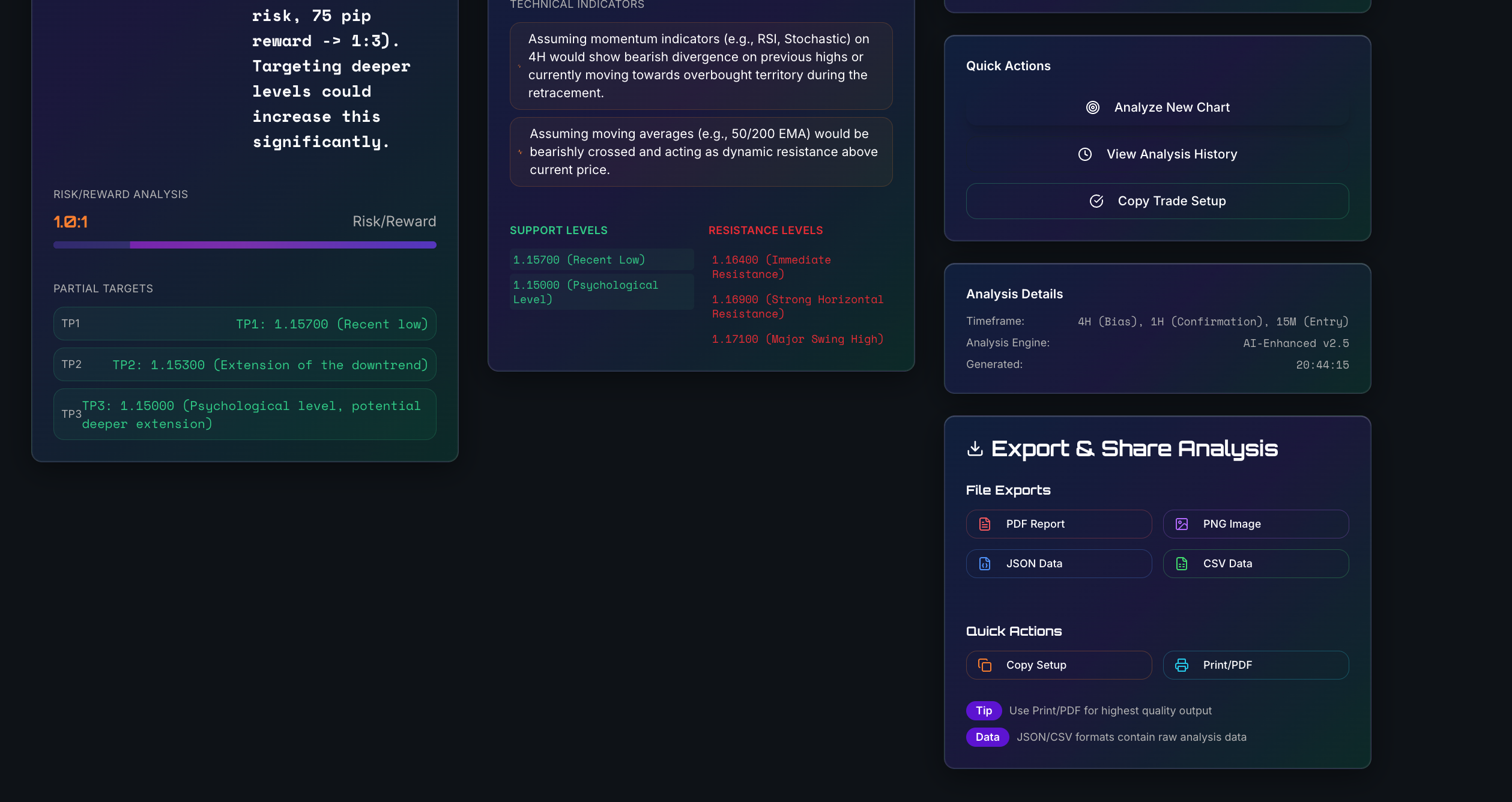
Task: Click the 1.15700 Recent Low support level
Action: [601, 260]
